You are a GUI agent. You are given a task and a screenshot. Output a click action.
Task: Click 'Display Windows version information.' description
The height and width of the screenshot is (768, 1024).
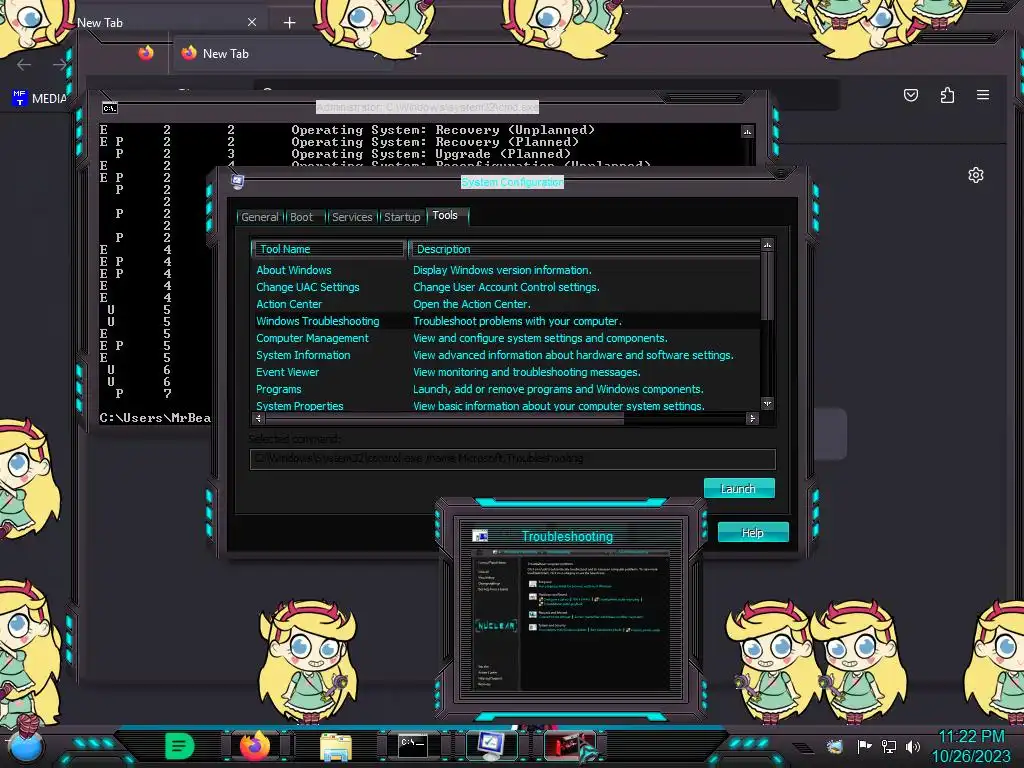(x=502, y=270)
